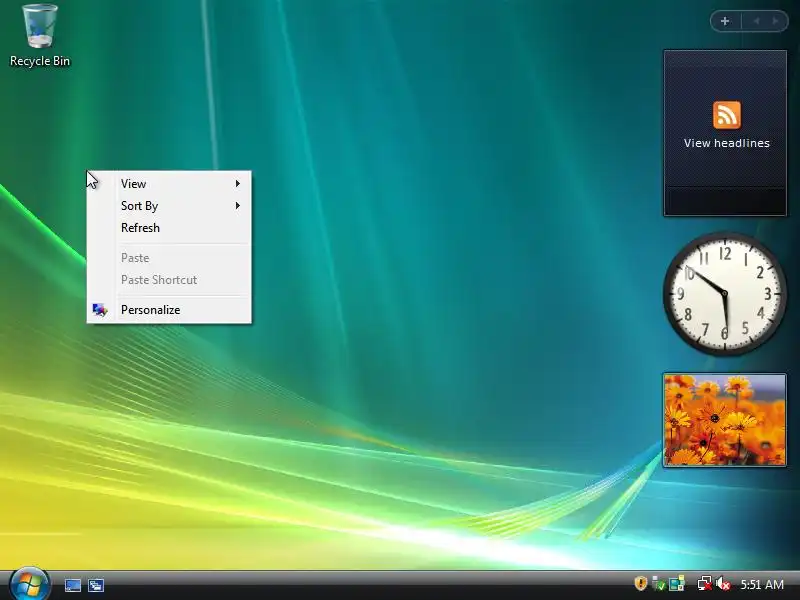Click Switch between windows quick launch icon

pos(96,585)
